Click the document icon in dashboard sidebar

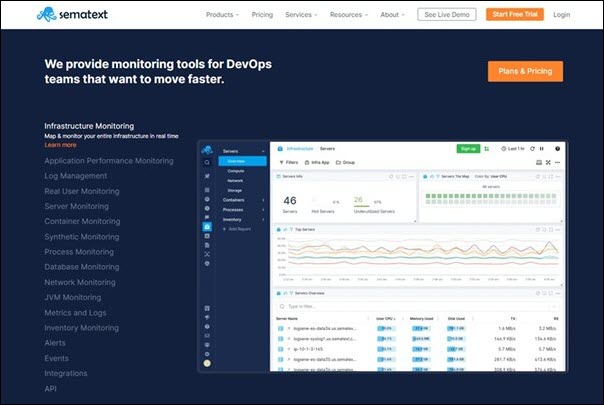point(207,245)
